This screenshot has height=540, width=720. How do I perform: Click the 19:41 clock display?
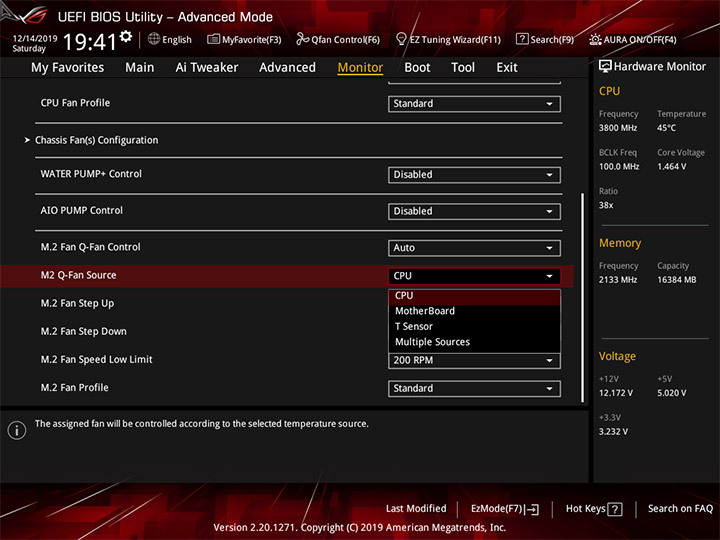[x=90, y=42]
